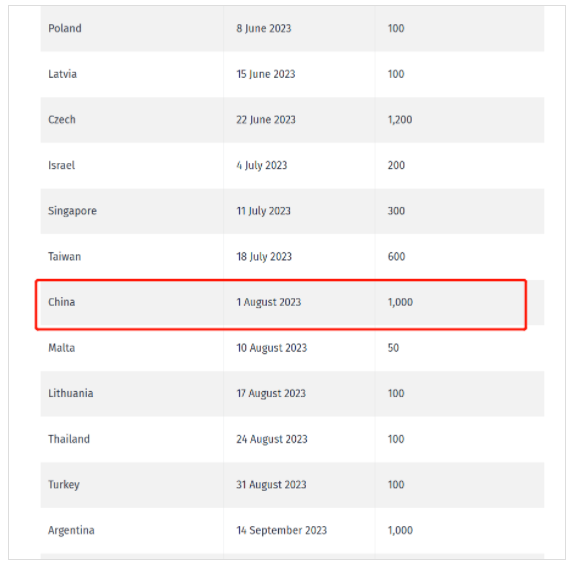Select the Latvia row name

tap(62, 74)
